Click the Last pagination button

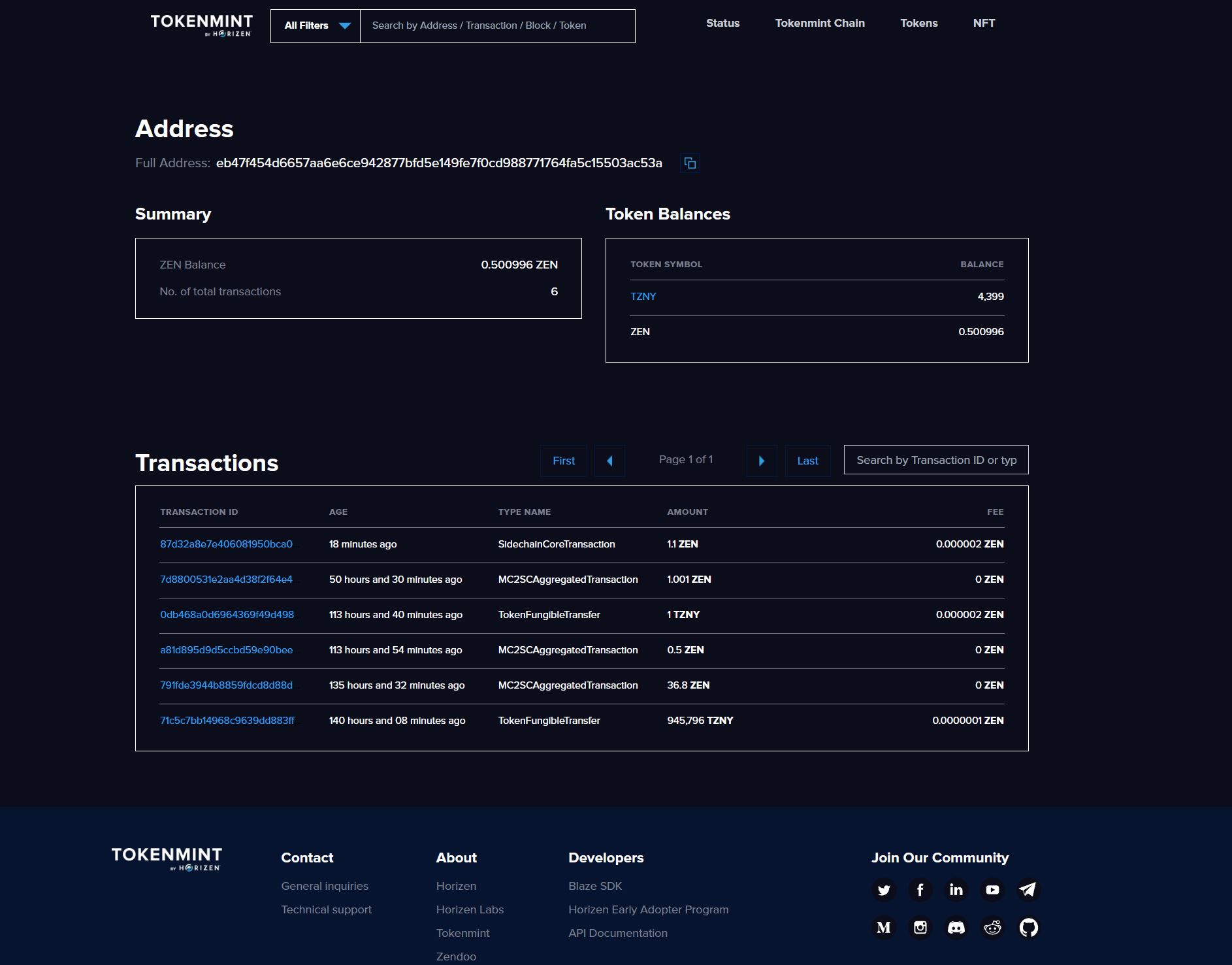tap(807, 461)
